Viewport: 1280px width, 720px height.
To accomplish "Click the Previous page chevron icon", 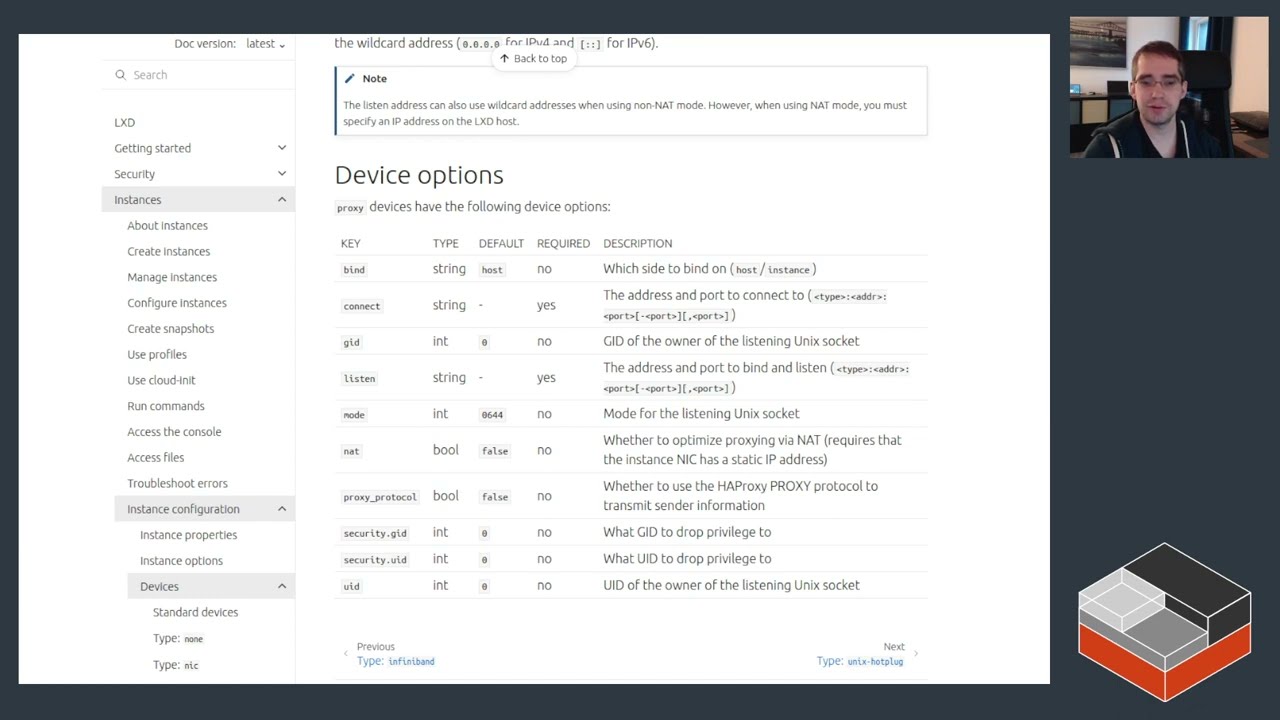I will [346, 654].
